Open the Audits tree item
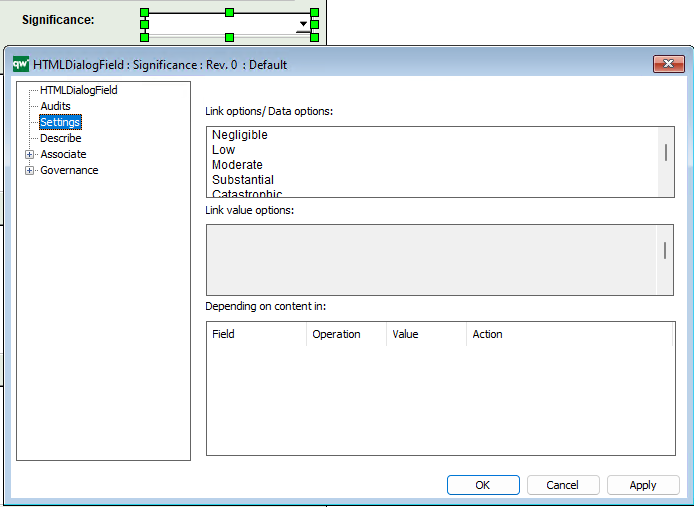694x507 pixels. [x=55, y=106]
